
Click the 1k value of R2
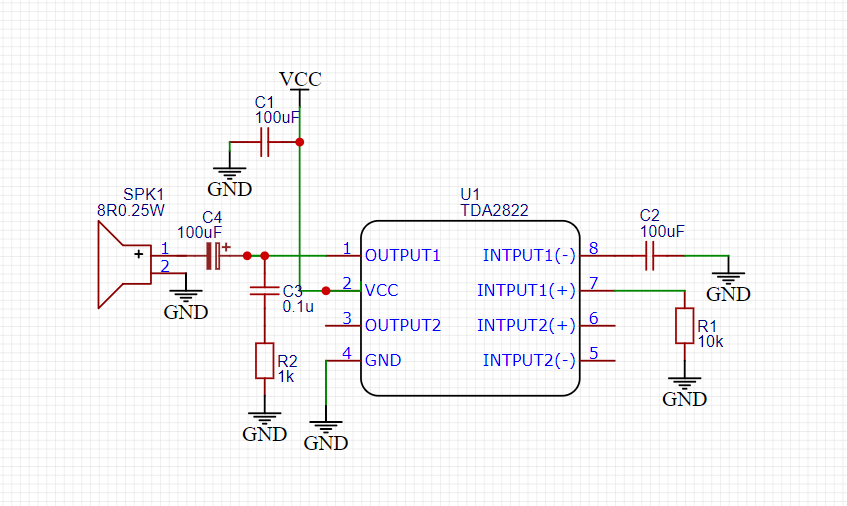(x=286, y=376)
